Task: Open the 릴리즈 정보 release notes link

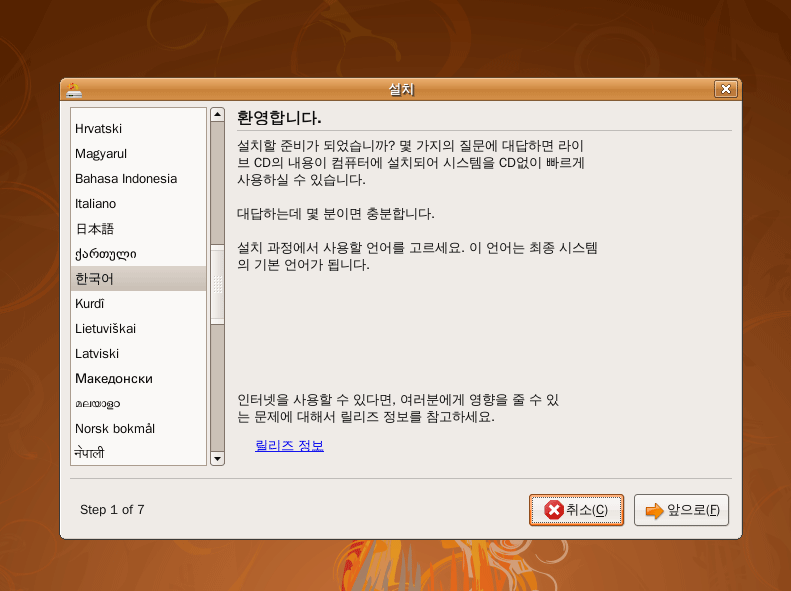Action: (290, 446)
